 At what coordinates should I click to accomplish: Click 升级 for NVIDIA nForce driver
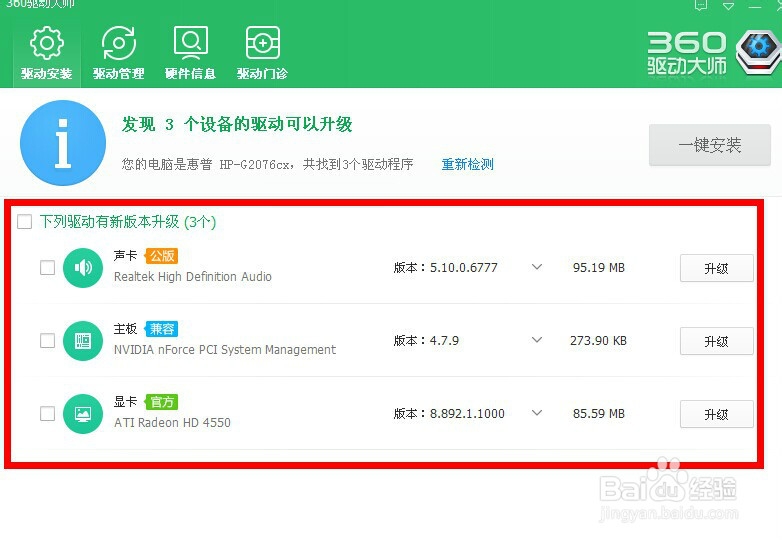coord(717,341)
